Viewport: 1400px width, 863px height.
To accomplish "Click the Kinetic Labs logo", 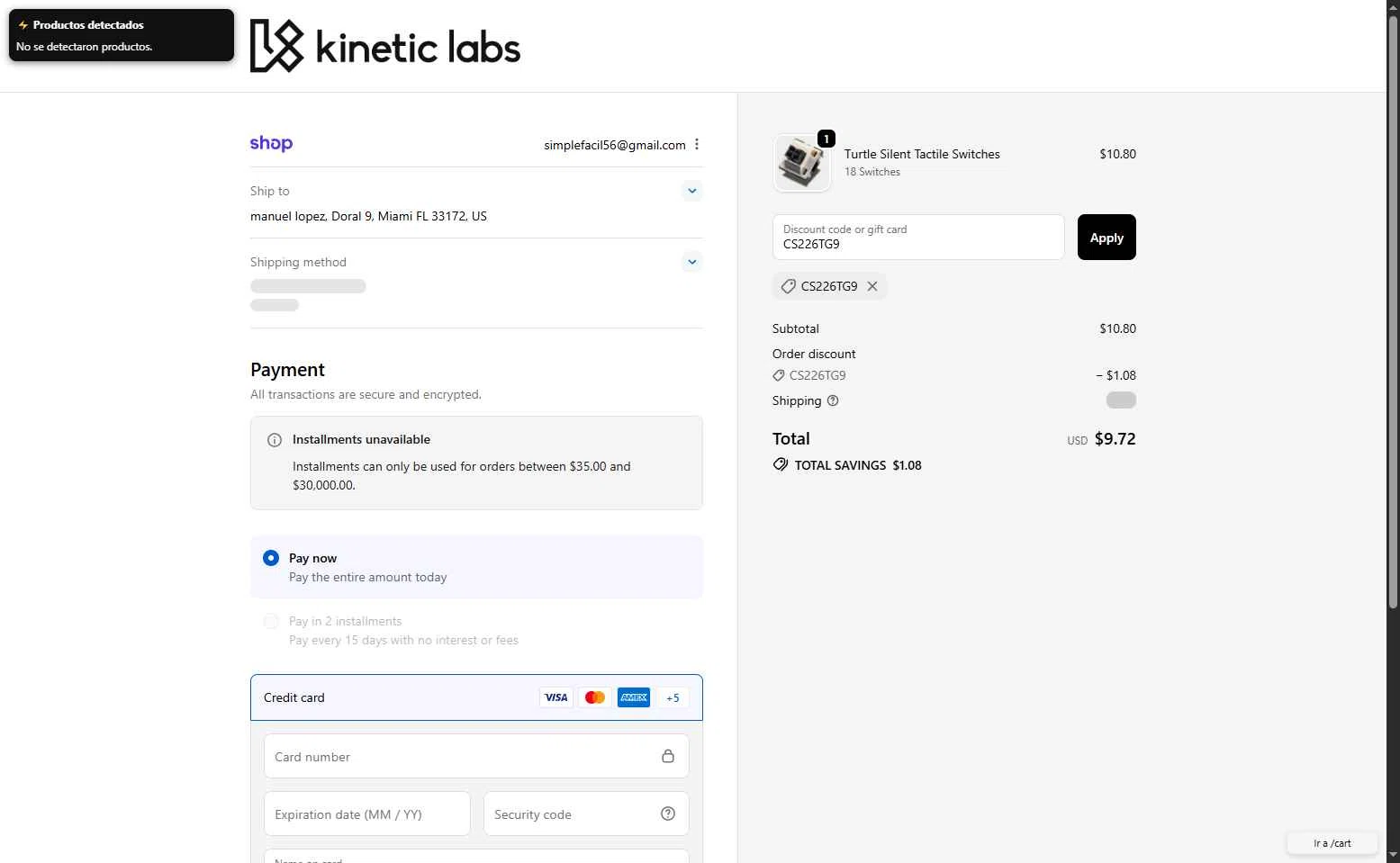I will [x=385, y=46].
